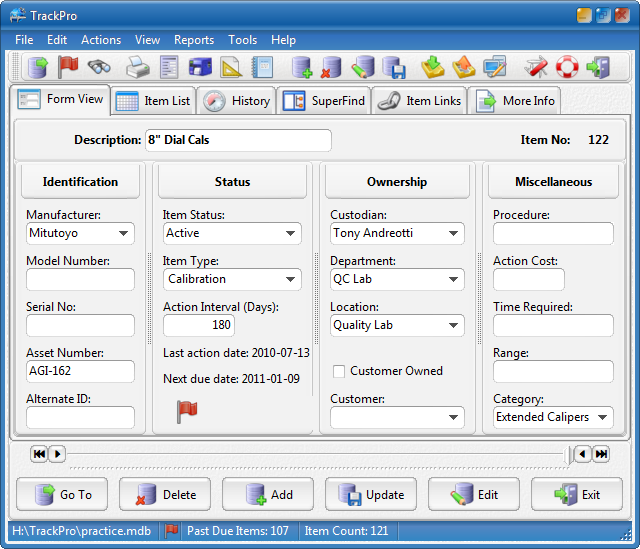This screenshot has height=549, width=640.
Task: Open the Category dropdown
Action: (603, 417)
